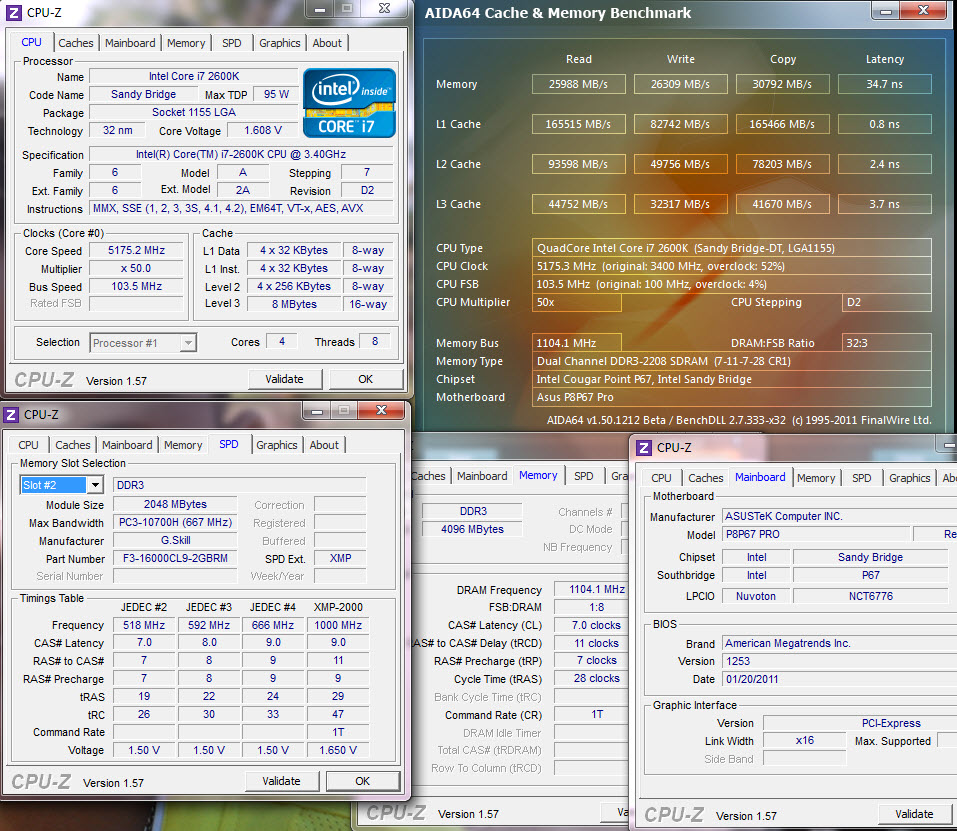
Task: Select Mainboard tab in the middle CPU-Z window
Action: tap(482, 476)
